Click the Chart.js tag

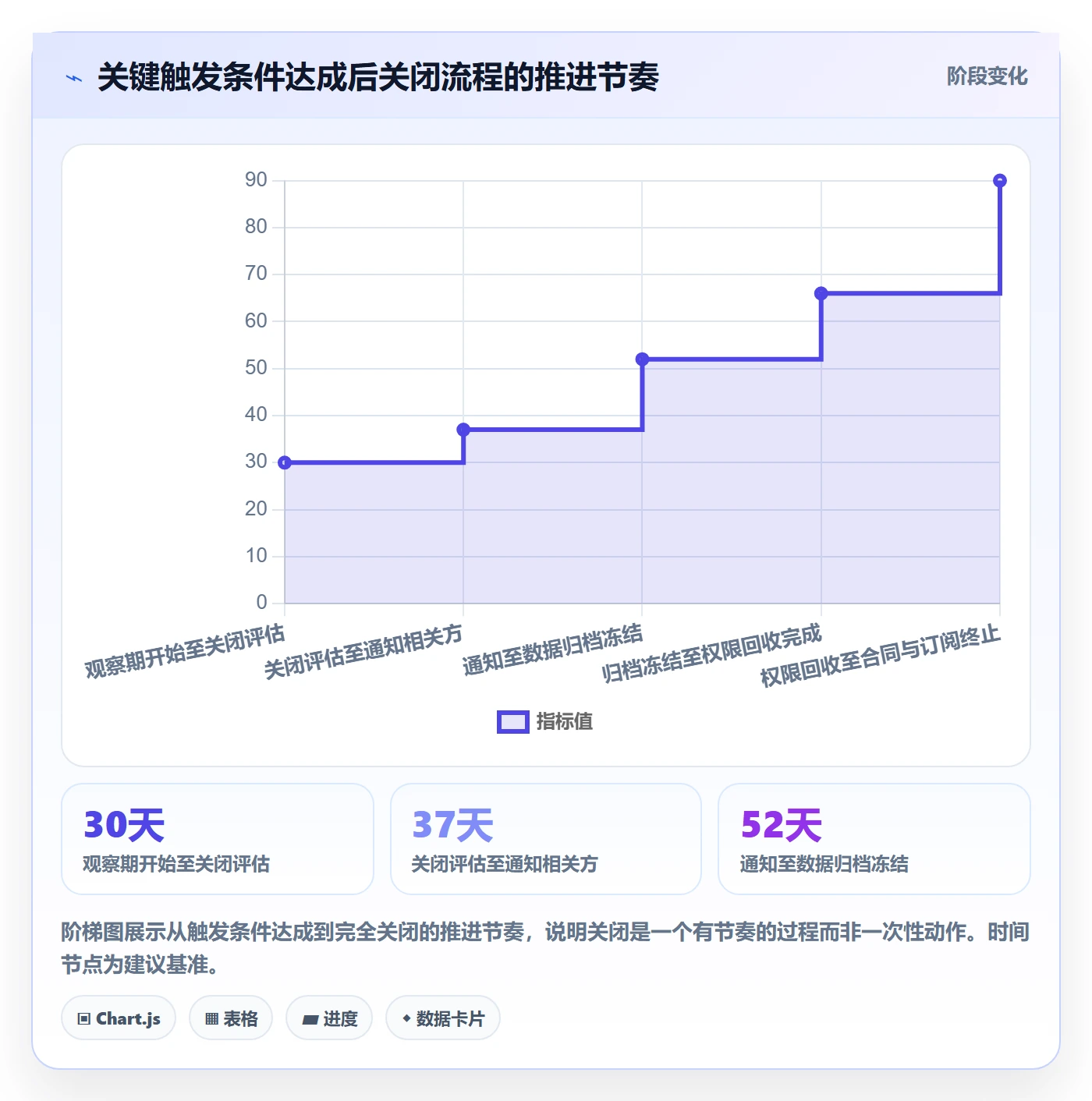click(x=119, y=1018)
